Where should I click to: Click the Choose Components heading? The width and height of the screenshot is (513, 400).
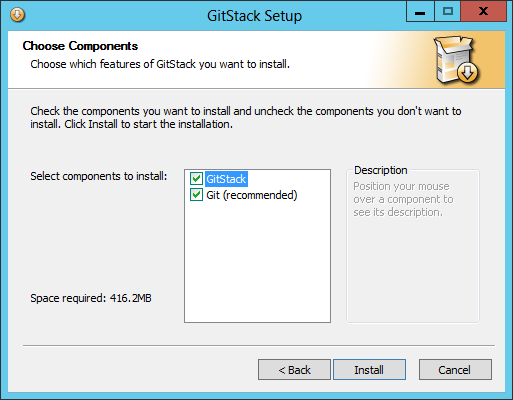pyautogui.click(x=80, y=46)
